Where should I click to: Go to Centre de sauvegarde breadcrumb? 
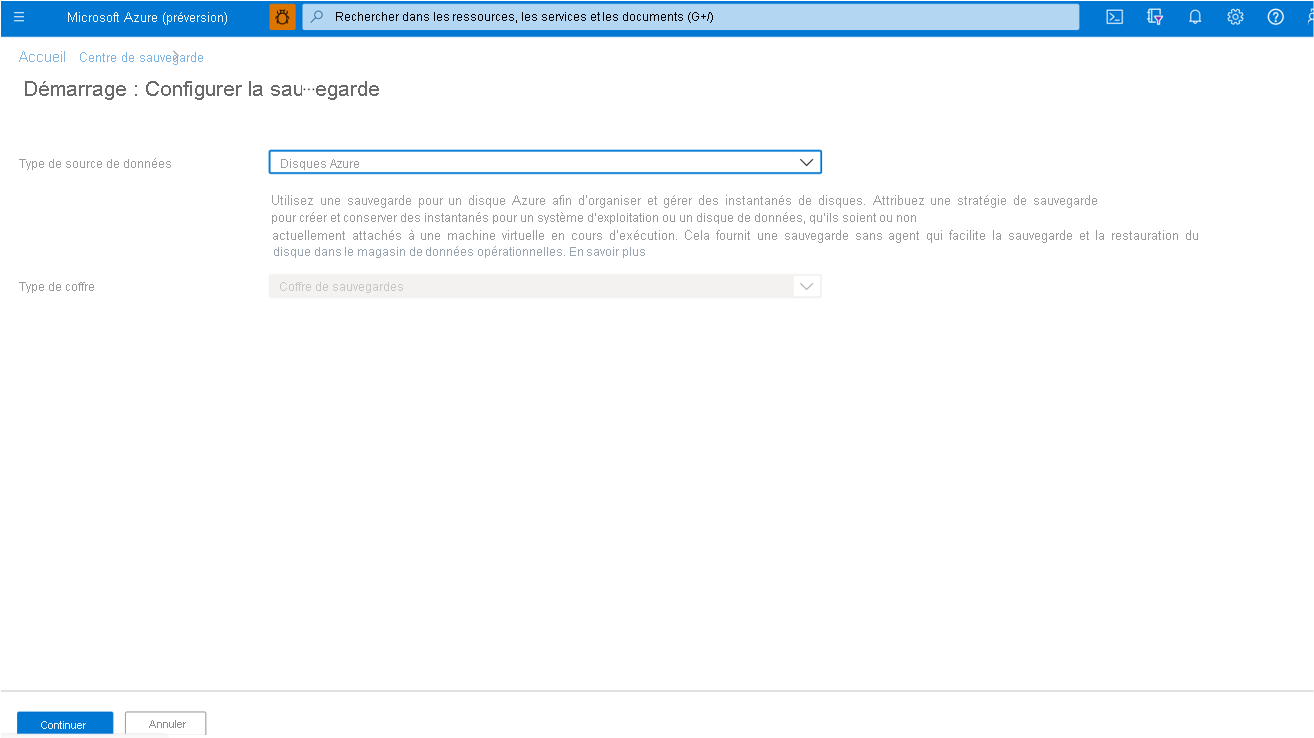(x=141, y=58)
